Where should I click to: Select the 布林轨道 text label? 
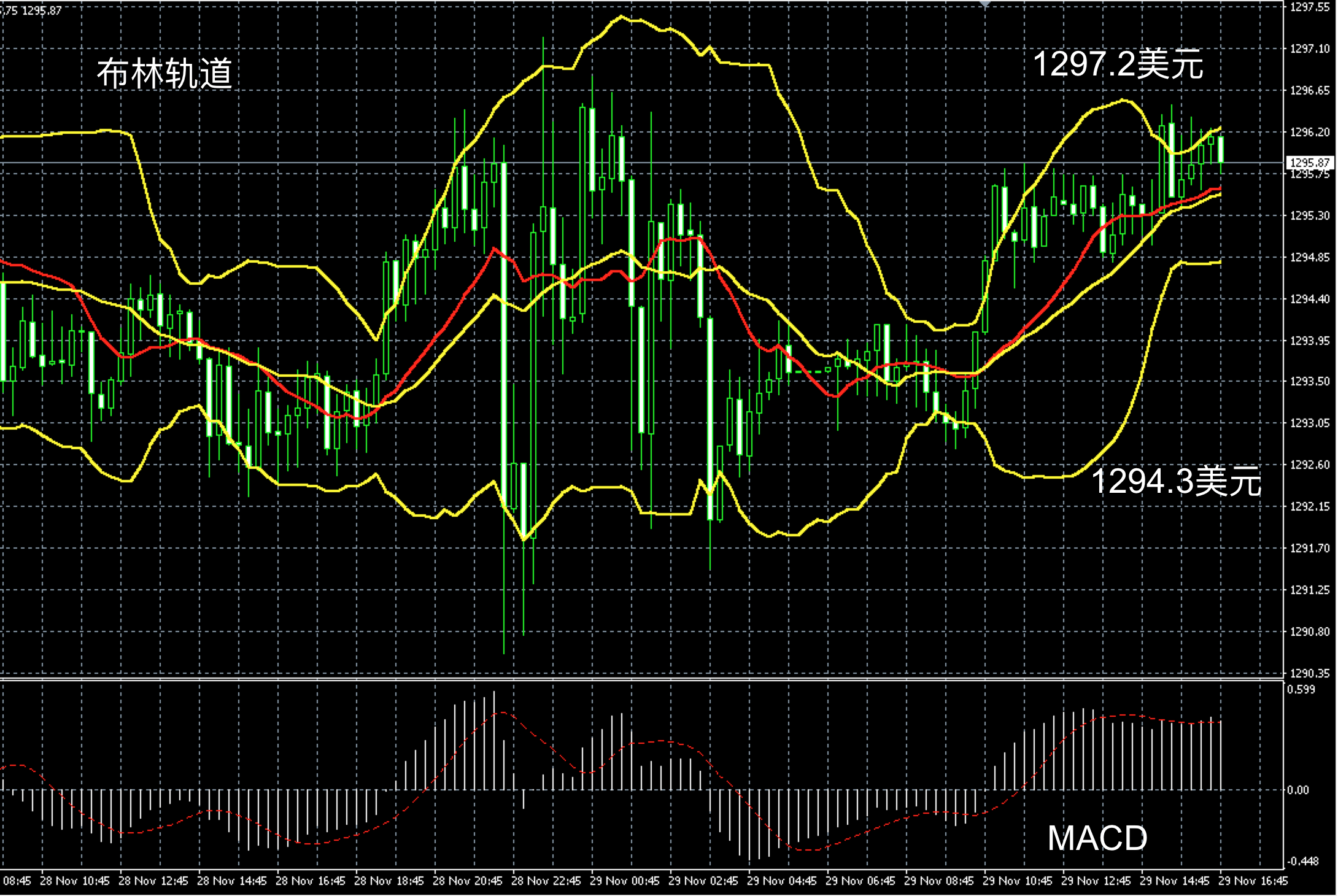(x=164, y=74)
